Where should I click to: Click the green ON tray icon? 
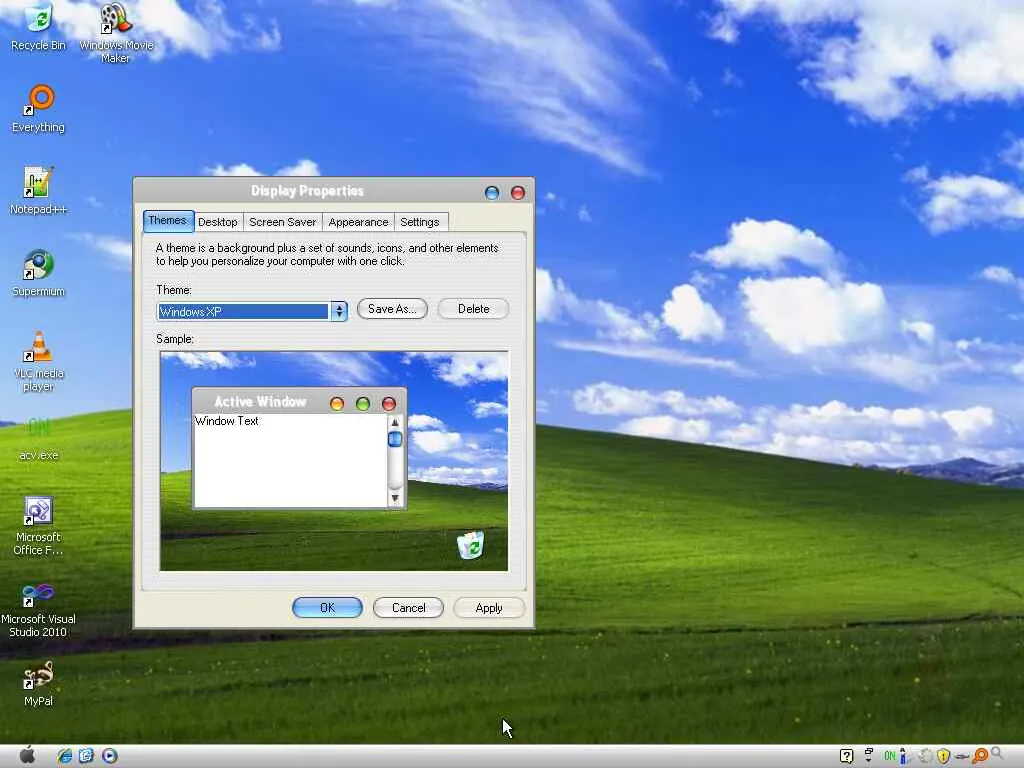889,756
